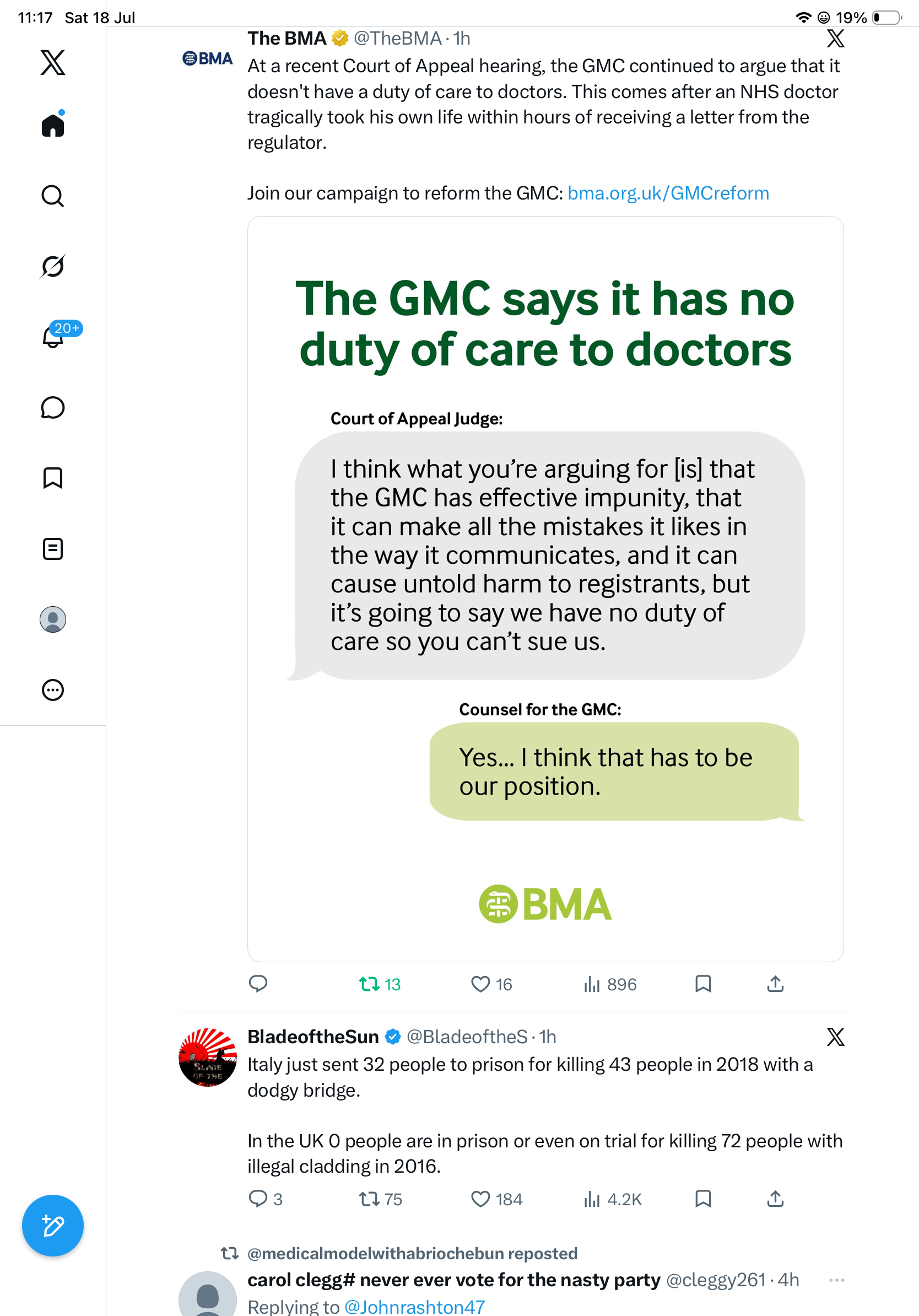
Task: Open the Lists icon in sidebar
Action: (53, 549)
